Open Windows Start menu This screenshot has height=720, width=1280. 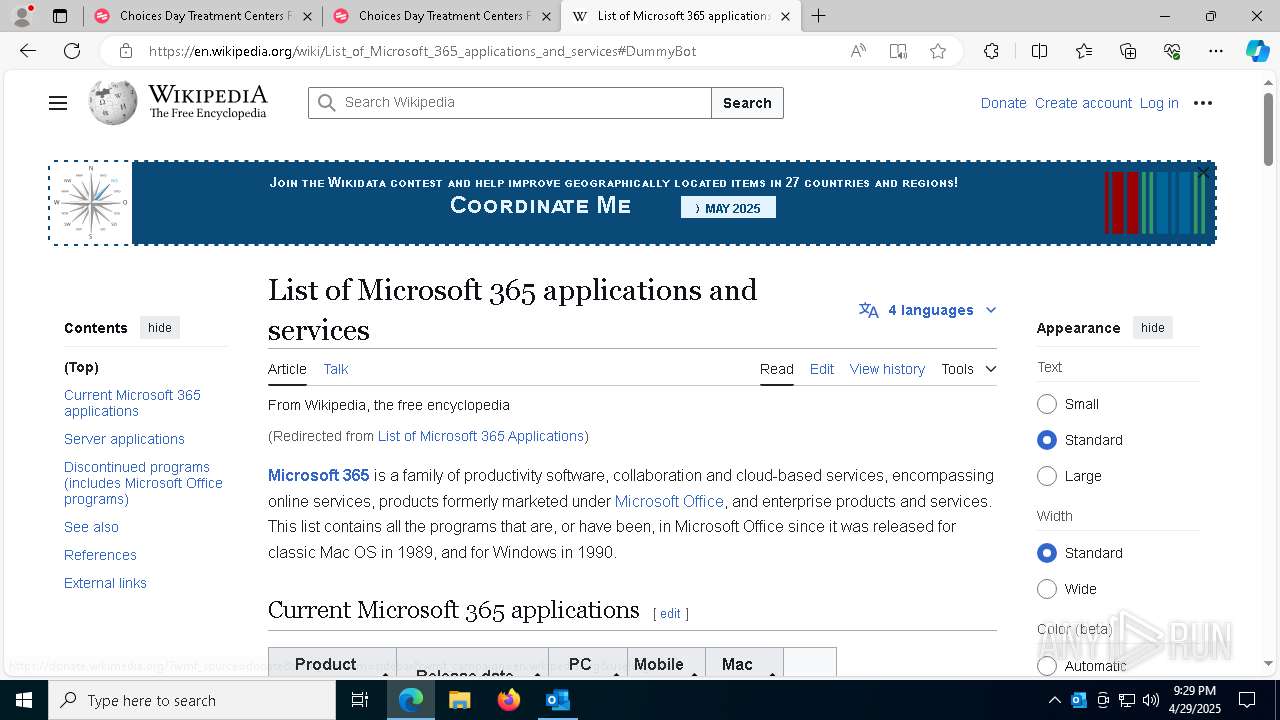point(24,700)
